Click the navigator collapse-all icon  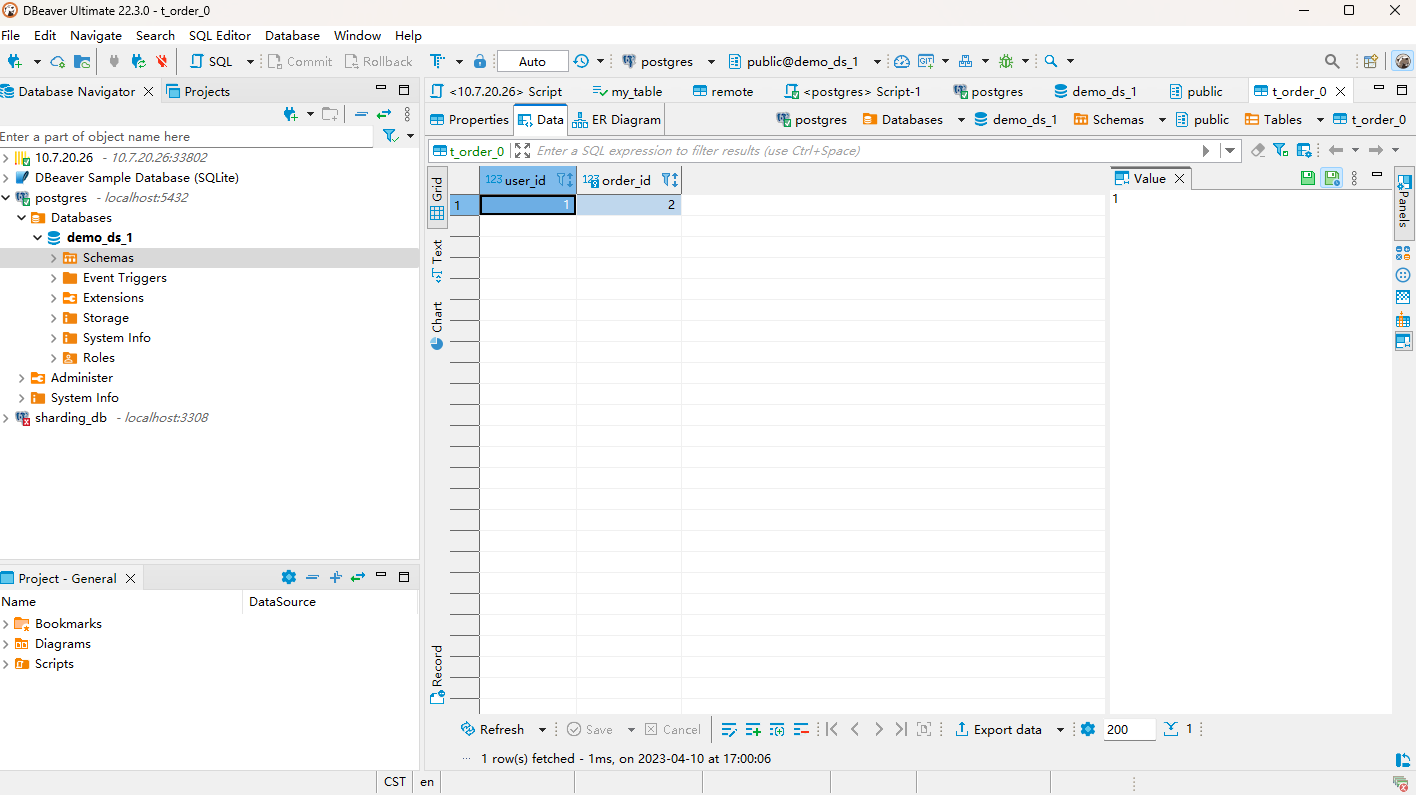point(360,114)
